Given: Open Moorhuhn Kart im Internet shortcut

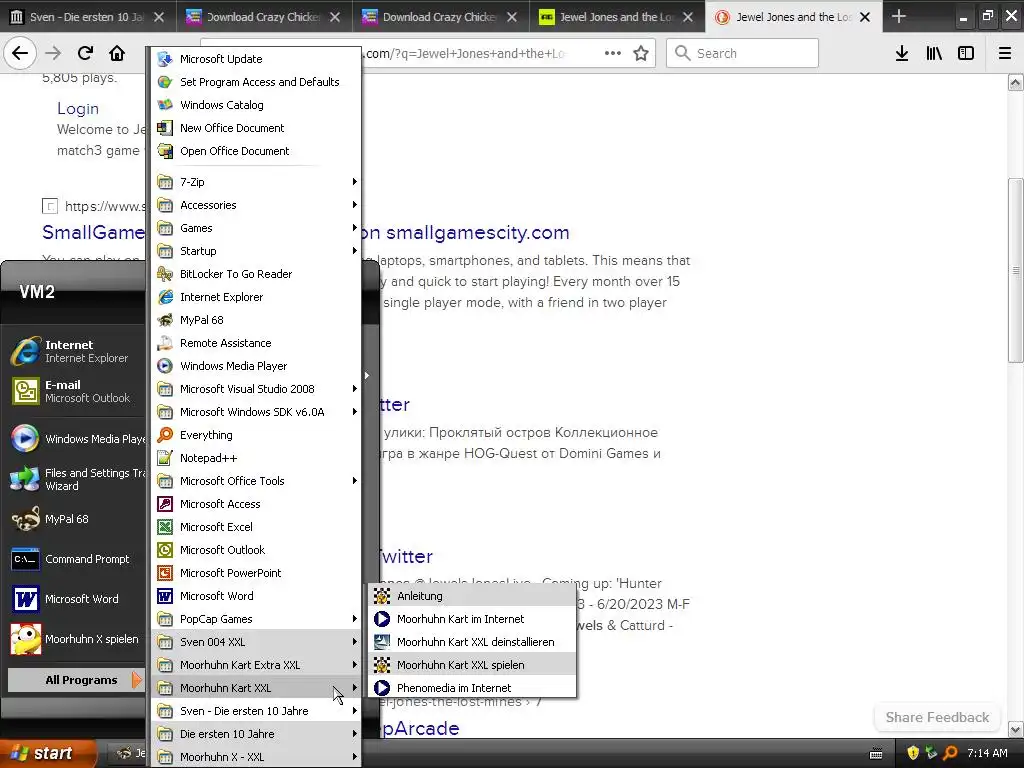Looking at the screenshot, I should [472, 619].
